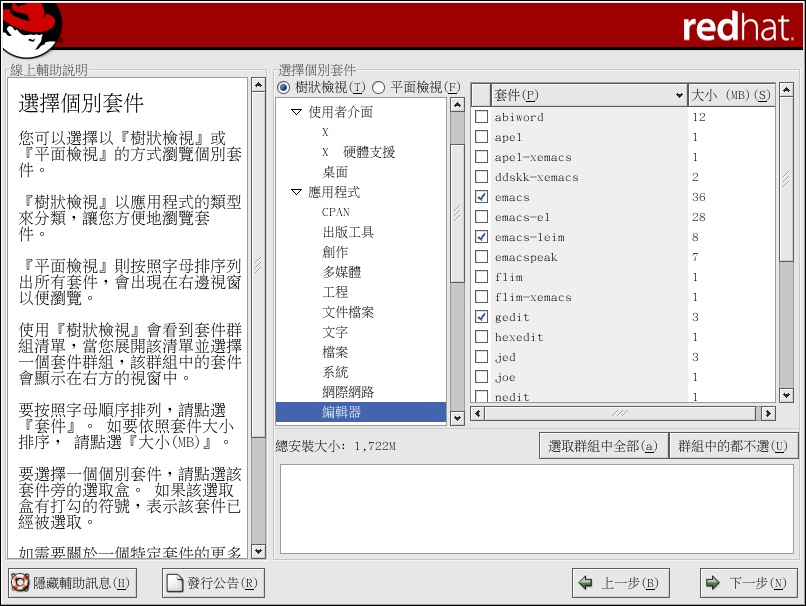Uncheck the emacs package checkbox
Image resolution: width=806 pixels, height=606 pixels.
pyautogui.click(x=482, y=197)
